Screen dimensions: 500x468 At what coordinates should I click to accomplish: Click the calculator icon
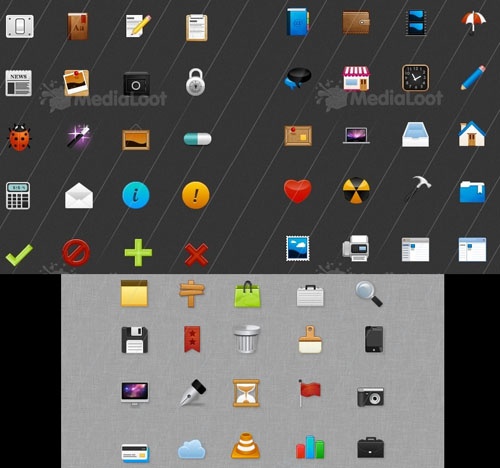coord(18,196)
